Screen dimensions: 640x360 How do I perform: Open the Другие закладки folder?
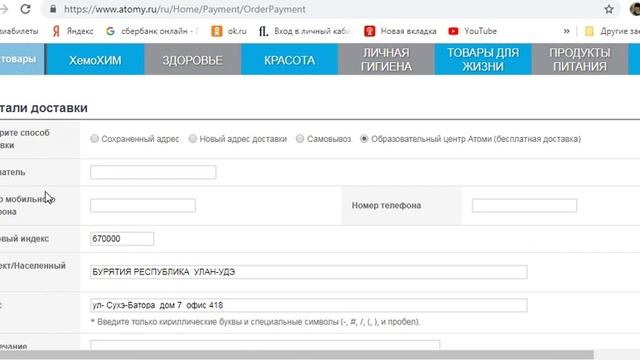pos(612,31)
